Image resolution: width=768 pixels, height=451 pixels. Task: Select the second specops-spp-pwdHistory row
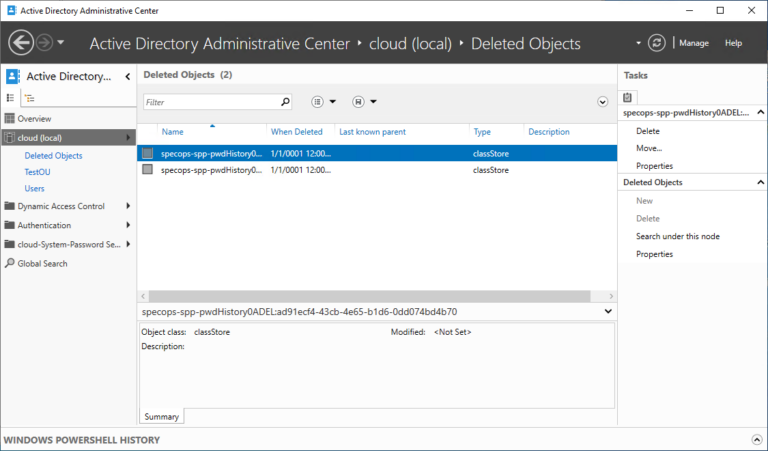pos(210,170)
